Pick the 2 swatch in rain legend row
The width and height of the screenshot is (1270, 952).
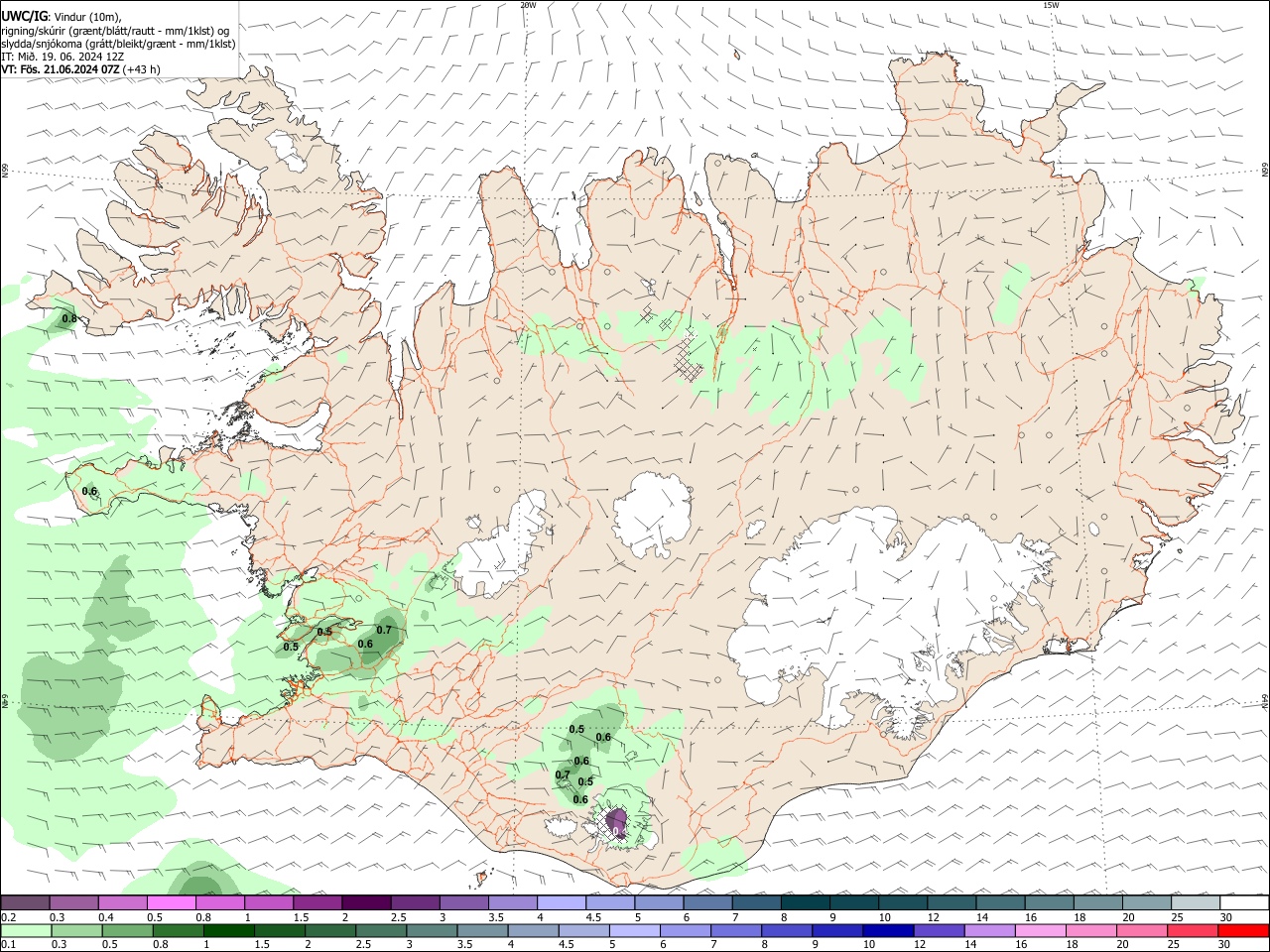click(330, 930)
